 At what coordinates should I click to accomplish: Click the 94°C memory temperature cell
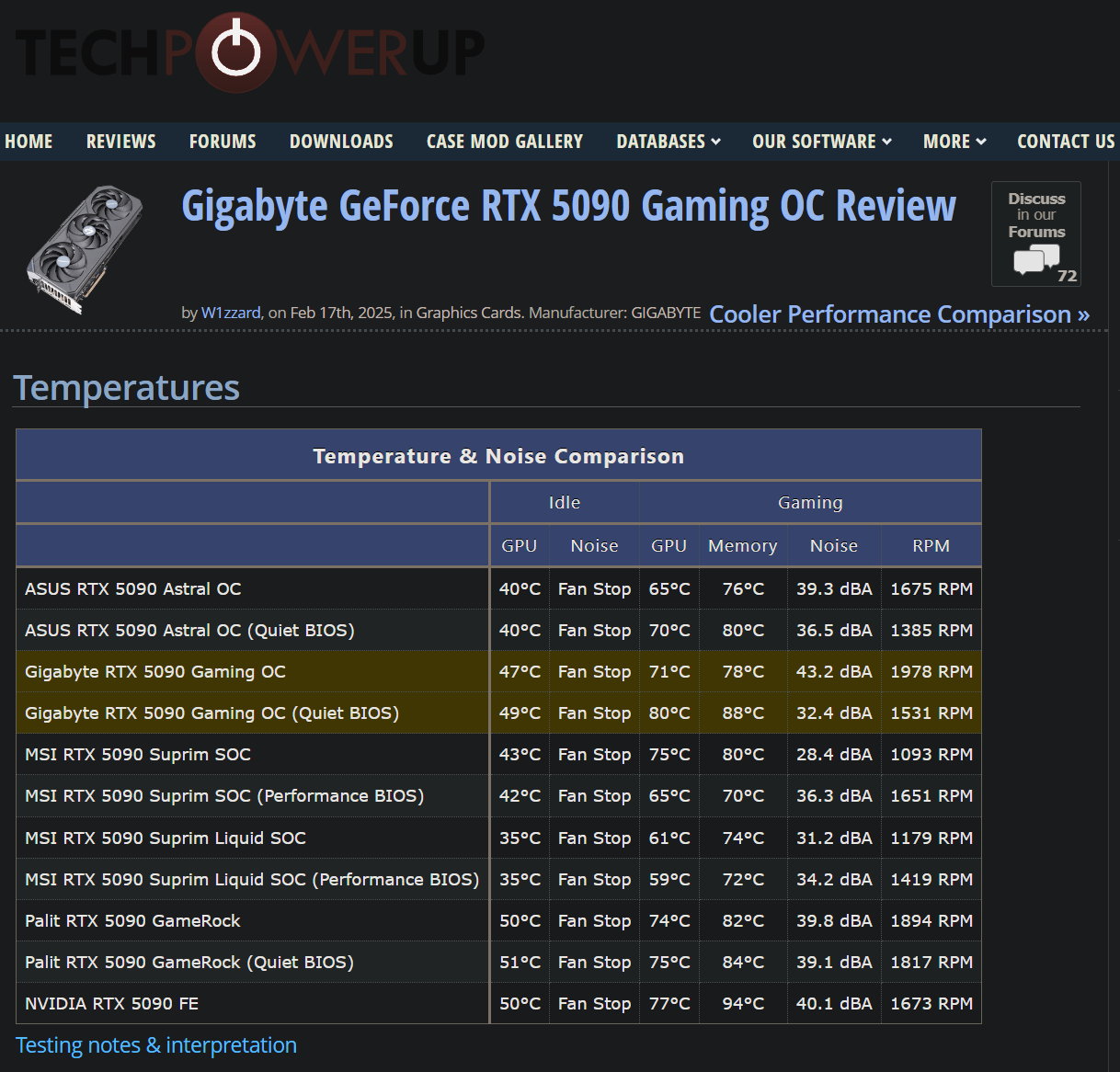tap(743, 1003)
